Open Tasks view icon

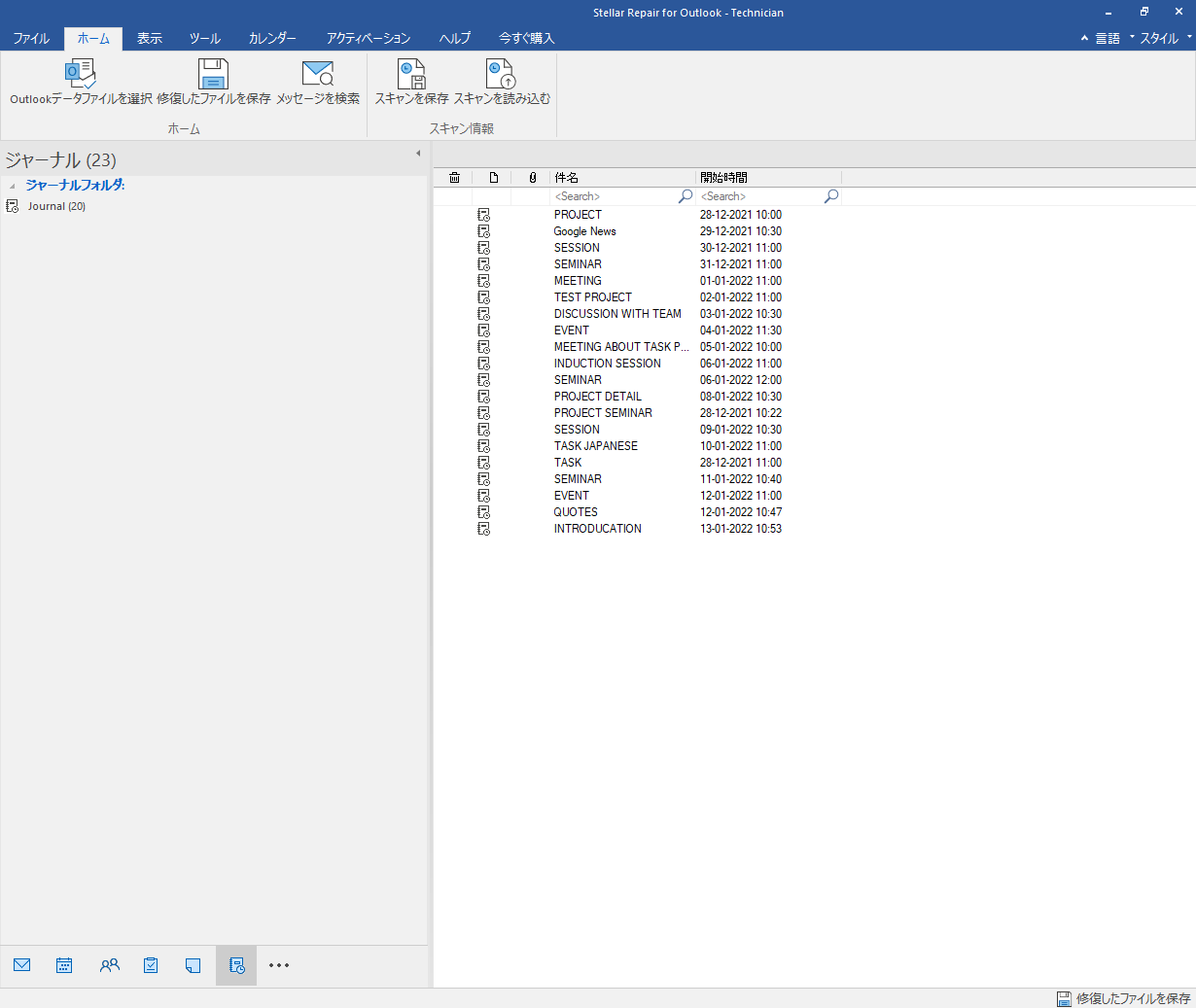click(x=151, y=965)
